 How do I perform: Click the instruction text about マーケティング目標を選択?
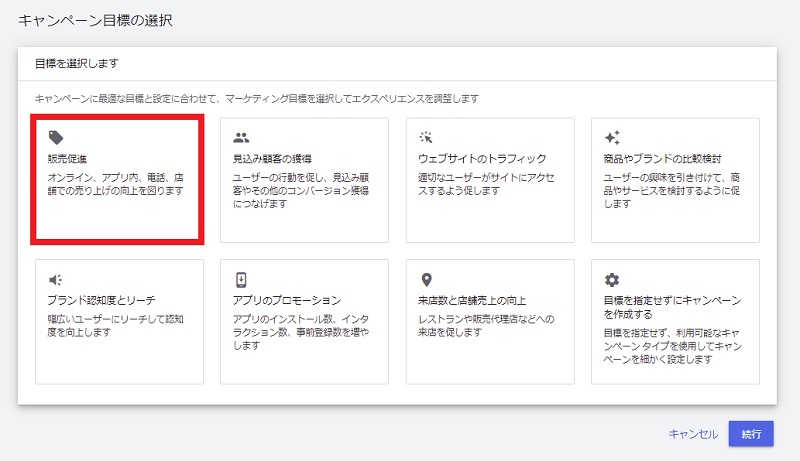[257, 98]
